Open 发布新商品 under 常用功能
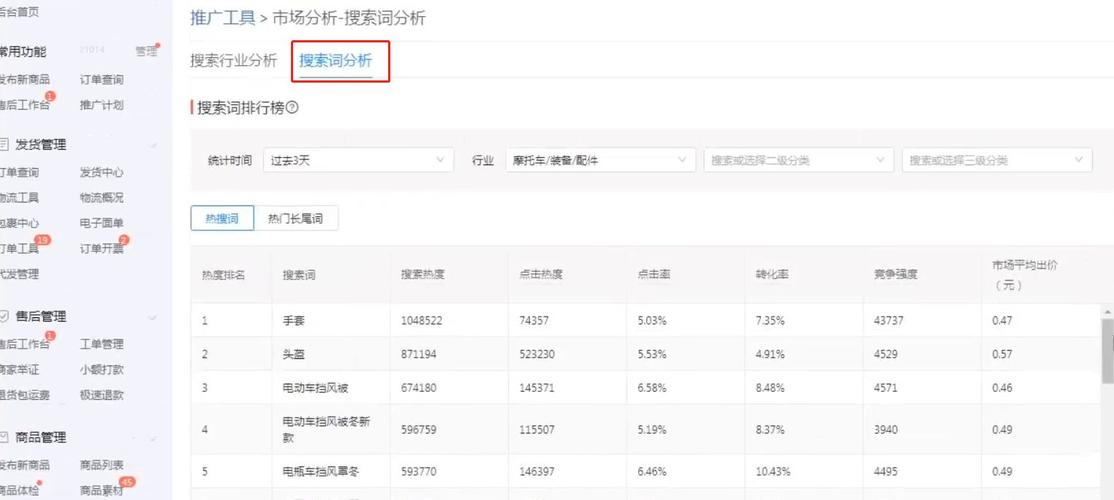Viewport: 1114px width, 500px height. 24,80
